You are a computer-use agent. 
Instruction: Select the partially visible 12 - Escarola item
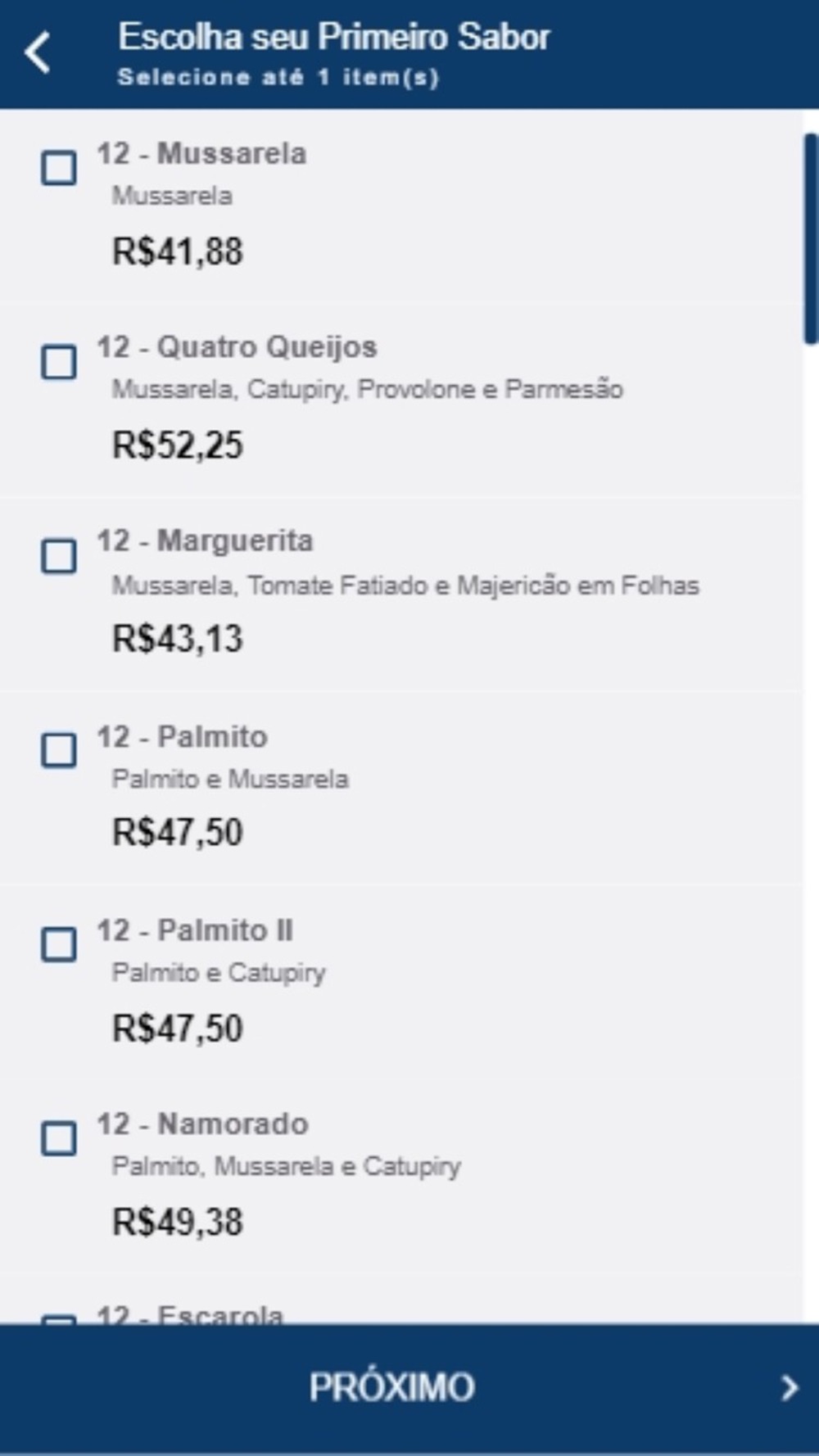tap(190, 1314)
